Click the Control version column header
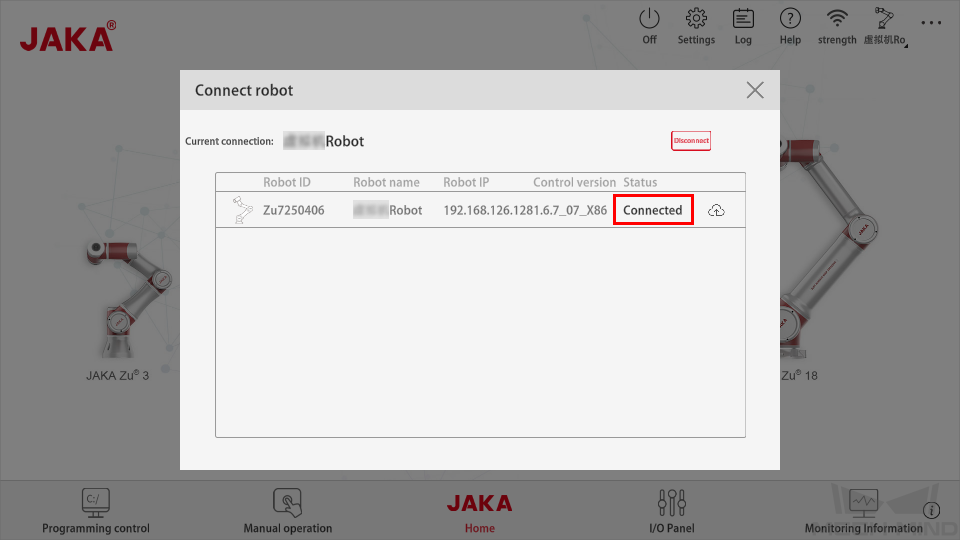 574,182
